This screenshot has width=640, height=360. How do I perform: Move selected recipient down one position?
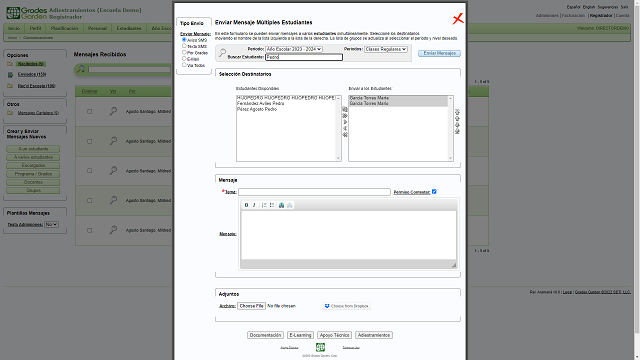click(x=457, y=125)
